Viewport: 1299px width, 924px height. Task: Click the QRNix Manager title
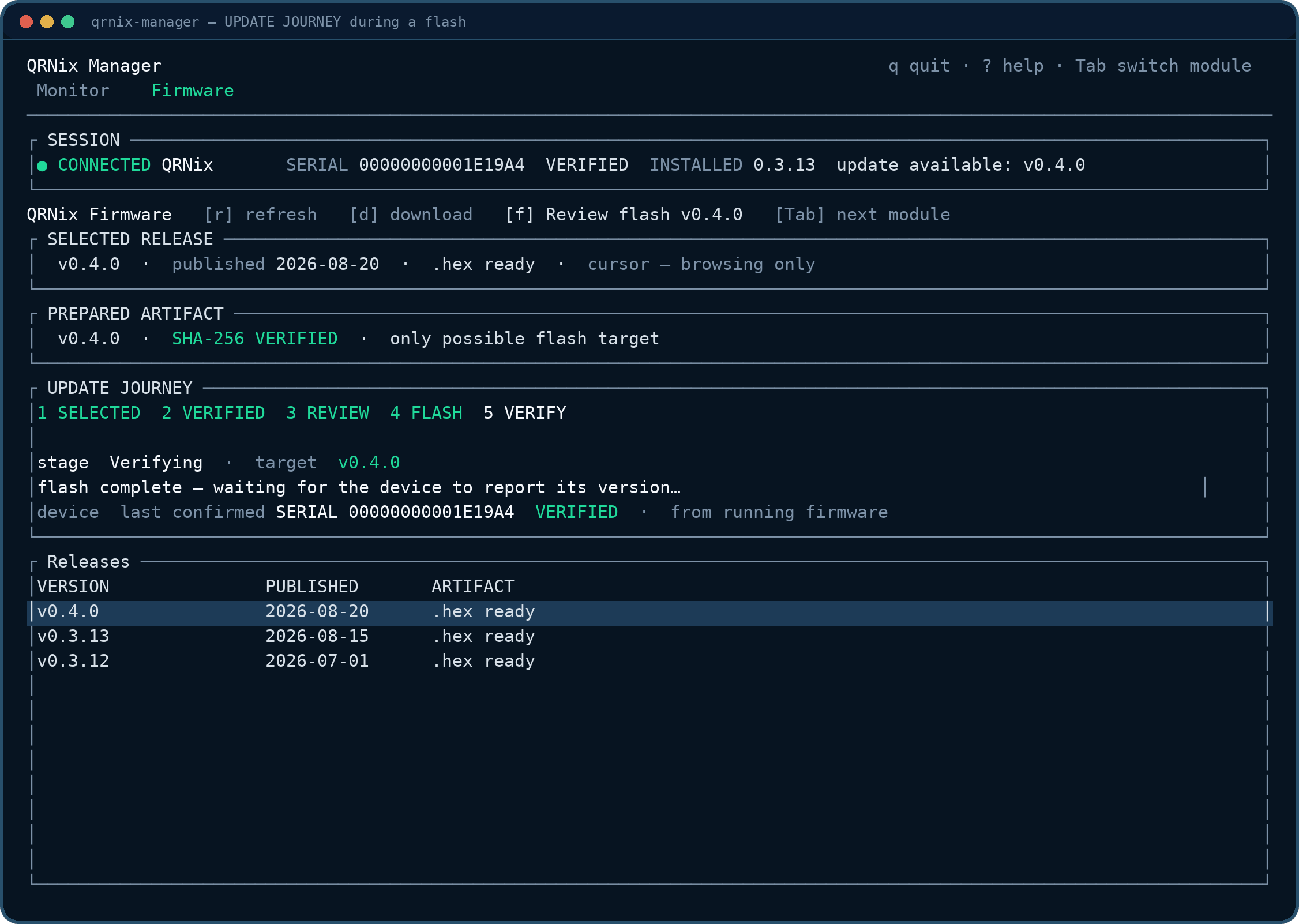click(94, 66)
